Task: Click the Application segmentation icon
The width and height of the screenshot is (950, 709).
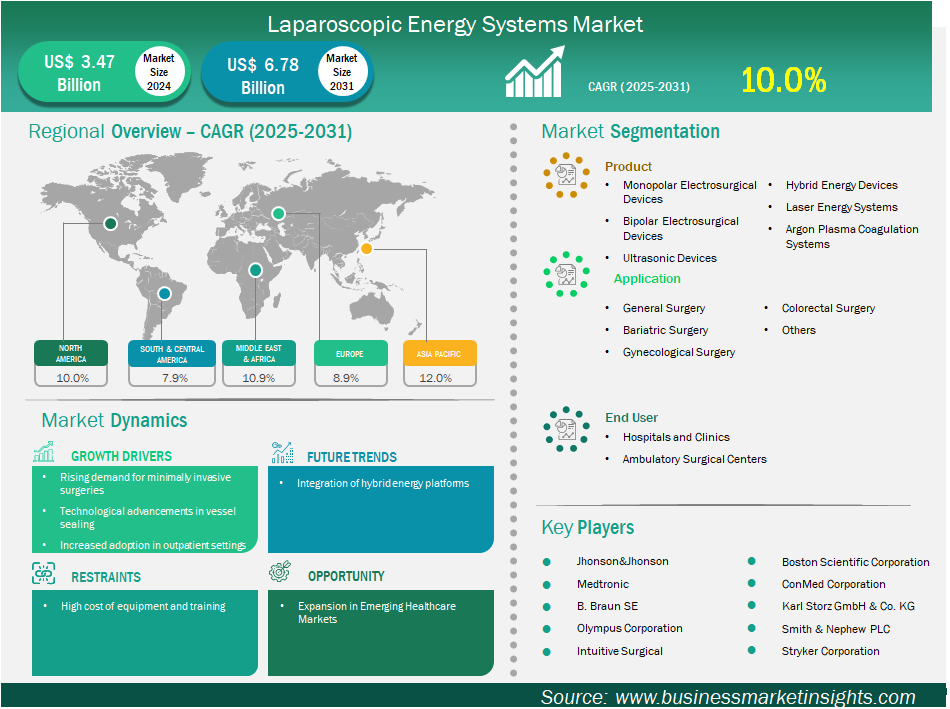Action: (x=566, y=274)
